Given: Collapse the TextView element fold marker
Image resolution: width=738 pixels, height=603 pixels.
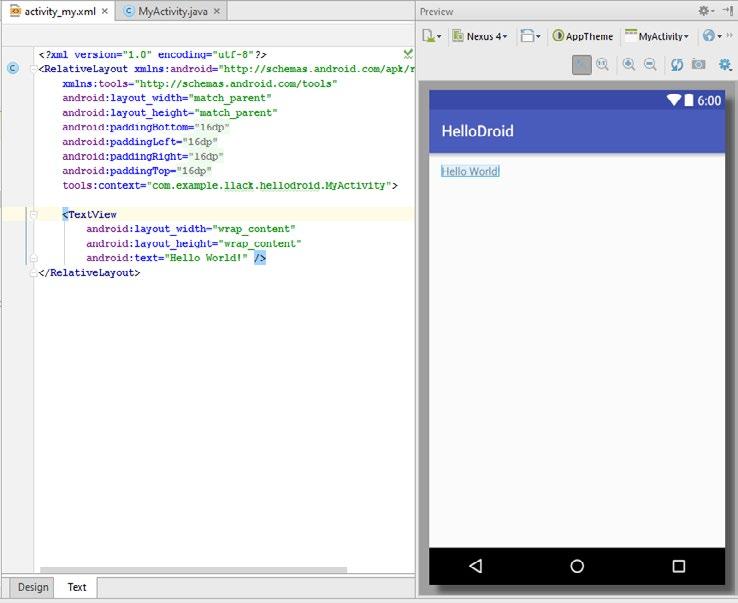Looking at the screenshot, I should tap(32, 214).
